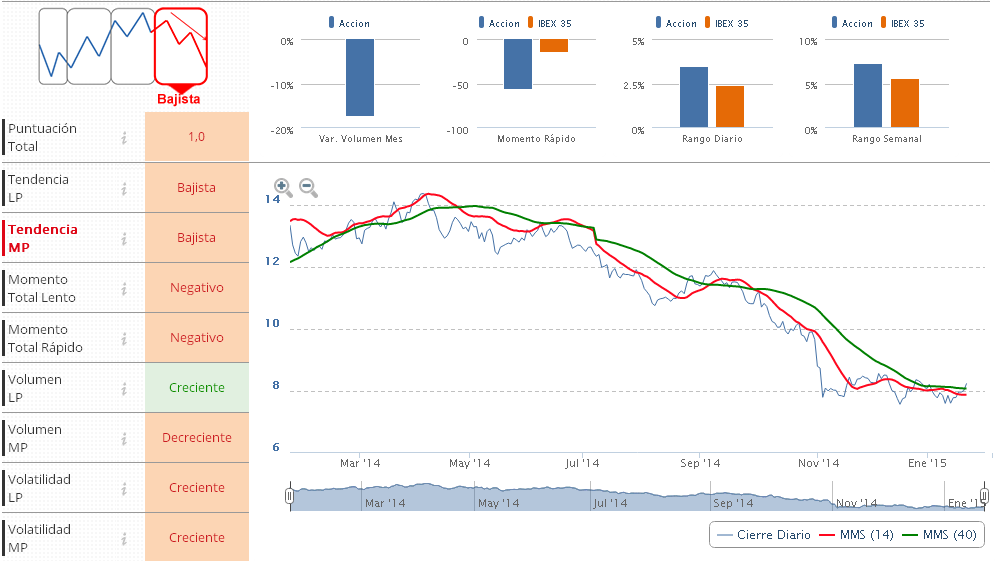Select the Volatilidad MP row
This screenshot has width=999, height=561.
[126, 537]
